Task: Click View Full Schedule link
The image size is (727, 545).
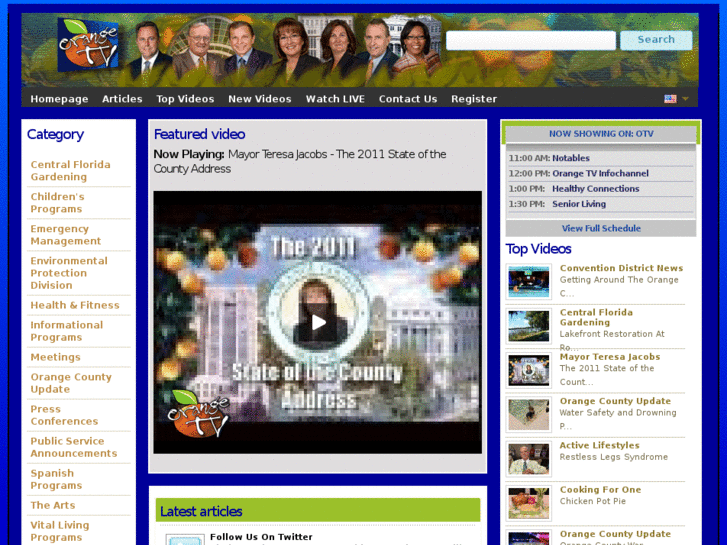Action: [601, 228]
